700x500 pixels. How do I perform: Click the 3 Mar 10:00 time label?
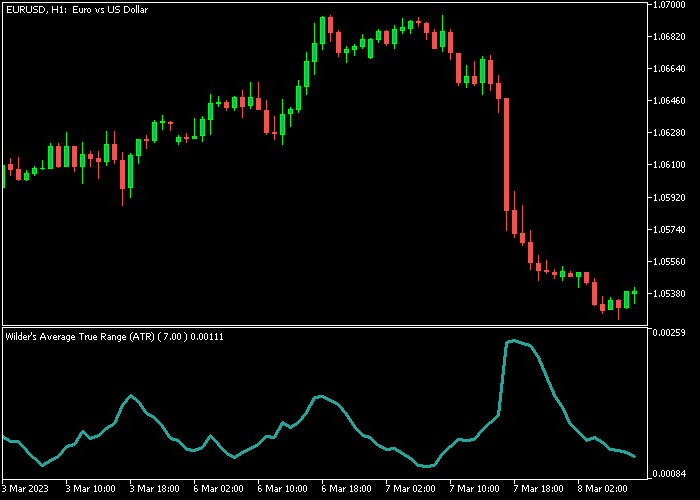[x=90, y=489]
